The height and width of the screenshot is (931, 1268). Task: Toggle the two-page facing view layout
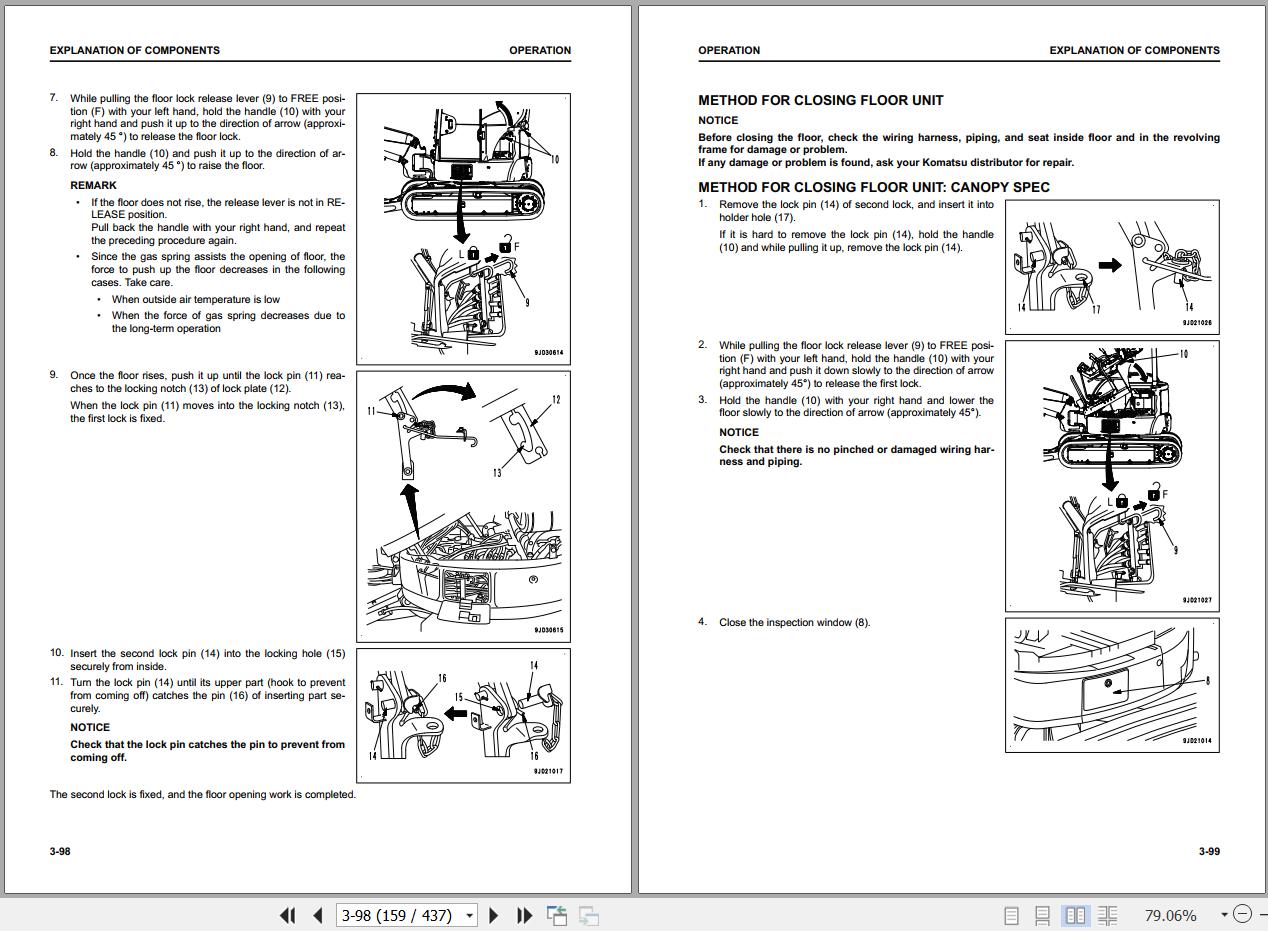click(x=1076, y=915)
